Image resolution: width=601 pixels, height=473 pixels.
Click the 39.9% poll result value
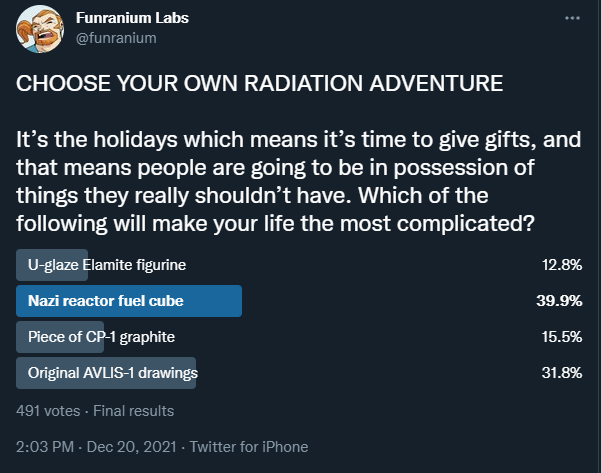click(559, 301)
